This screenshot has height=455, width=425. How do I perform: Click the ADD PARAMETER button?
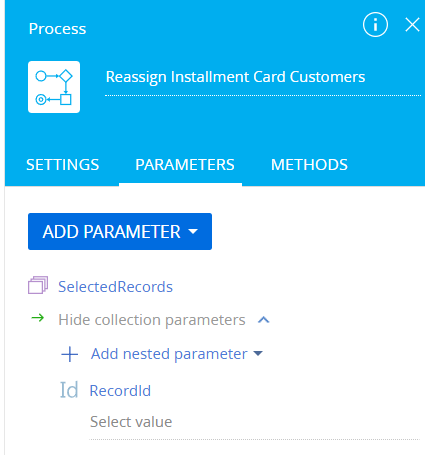pyautogui.click(x=120, y=231)
